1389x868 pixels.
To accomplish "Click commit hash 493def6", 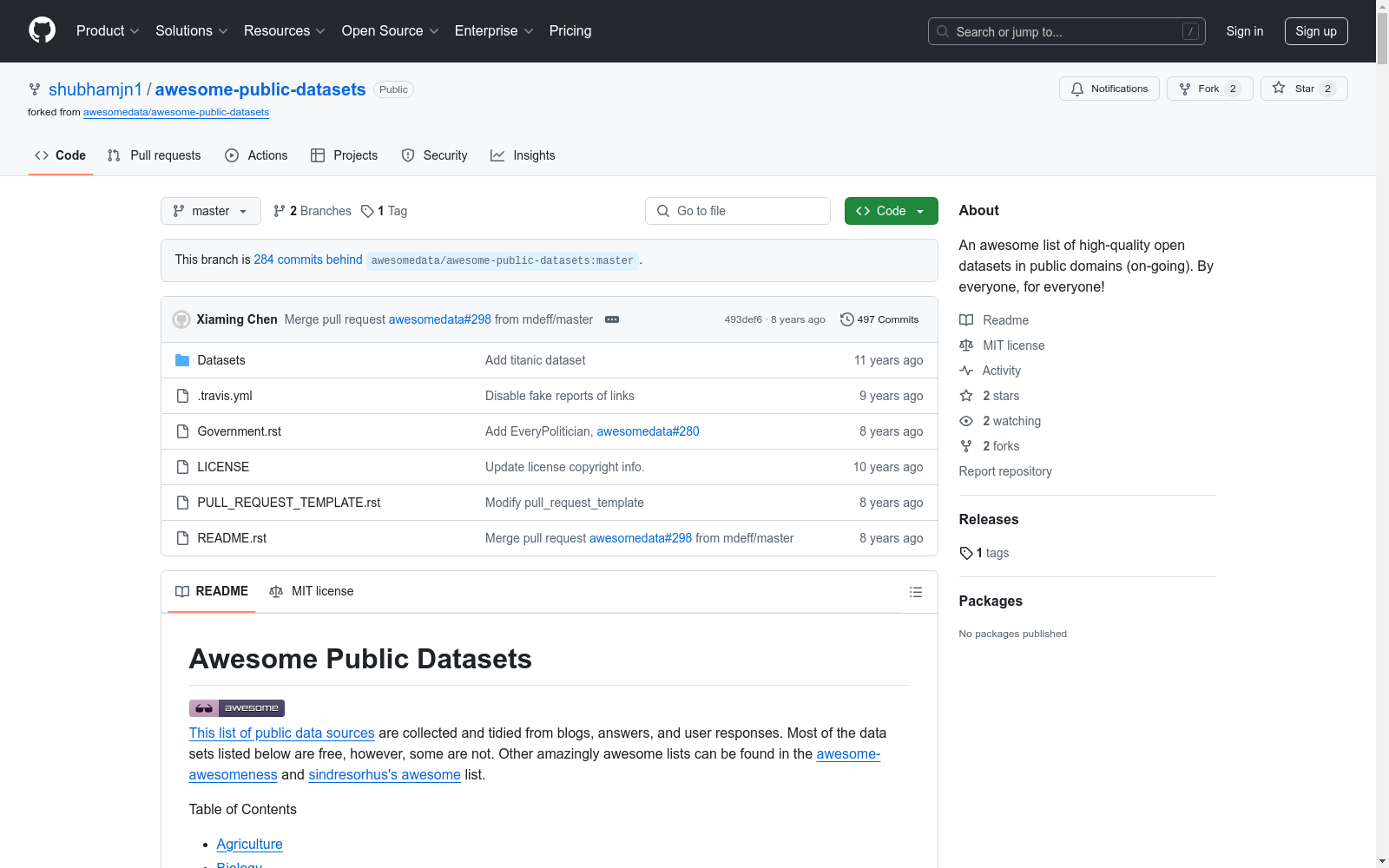I will pos(743,319).
